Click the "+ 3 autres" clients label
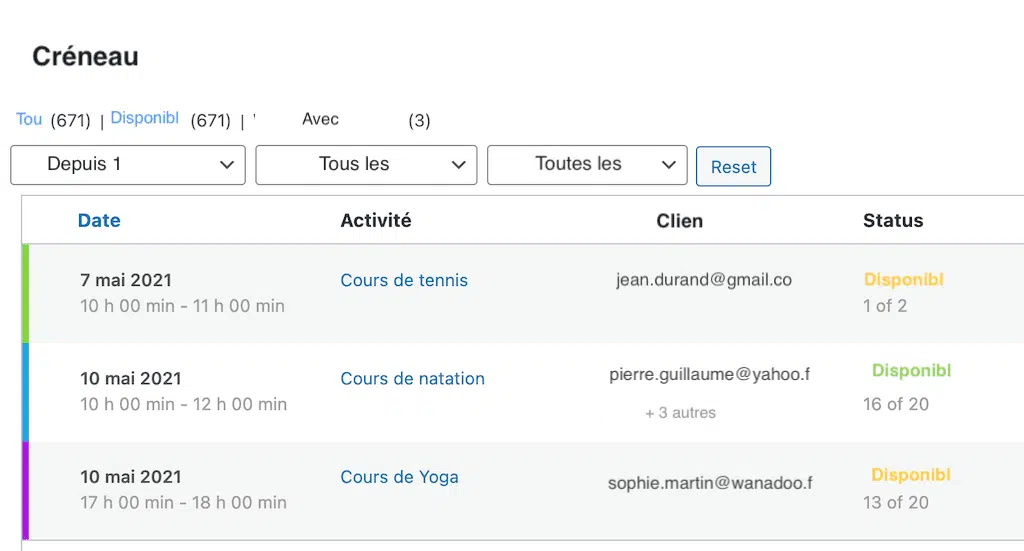The width and height of the screenshot is (1024, 551). (680, 413)
